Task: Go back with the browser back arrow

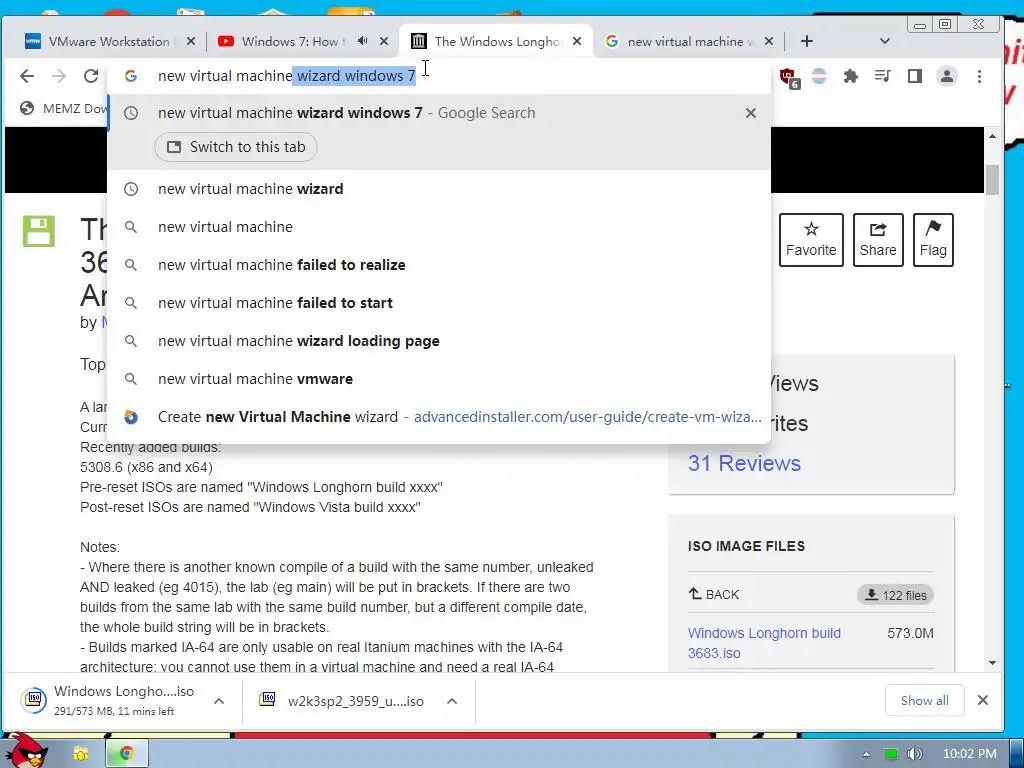Action: pyautogui.click(x=27, y=76)
